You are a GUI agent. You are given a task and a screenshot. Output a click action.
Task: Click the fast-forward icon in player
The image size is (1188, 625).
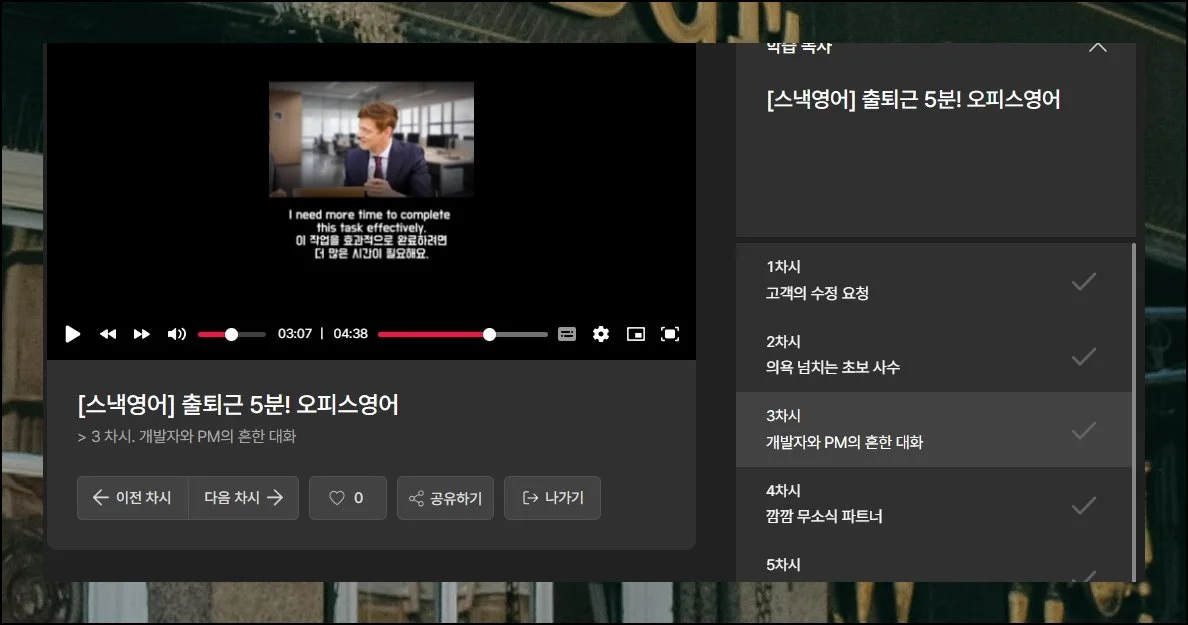142,334
